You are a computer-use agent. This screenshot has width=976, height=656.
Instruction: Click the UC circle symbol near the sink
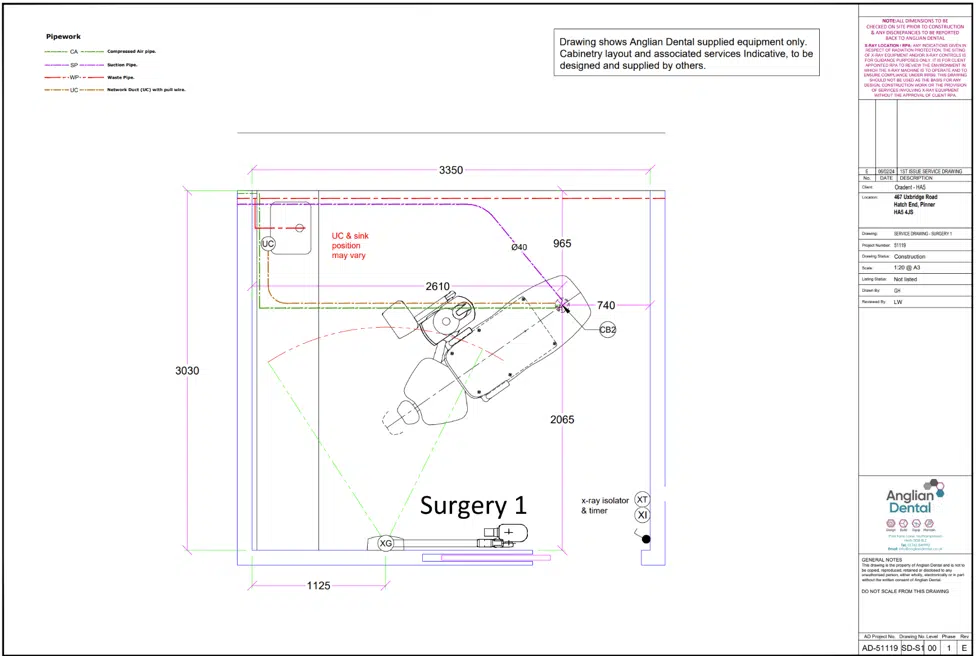point(268,244)
